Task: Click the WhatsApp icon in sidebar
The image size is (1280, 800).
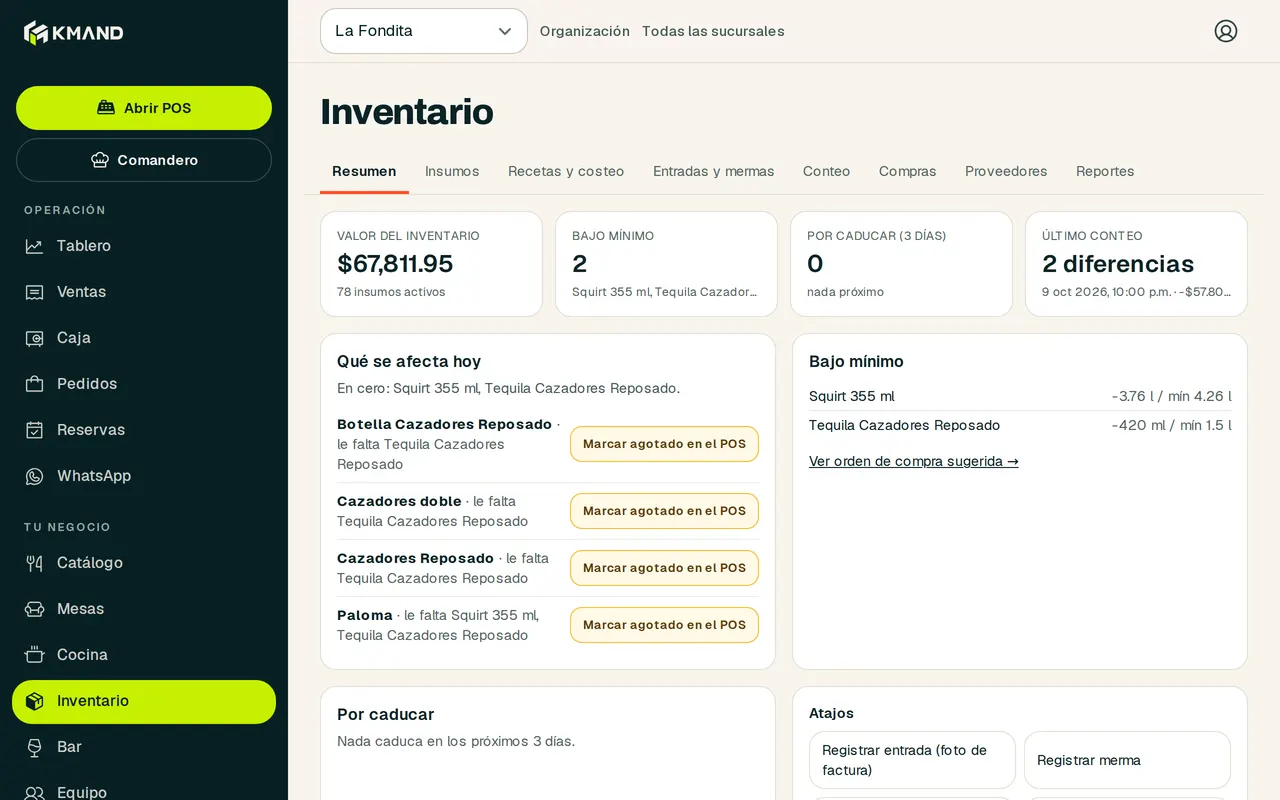Action: pyautogui.click(x=34, y=476)
